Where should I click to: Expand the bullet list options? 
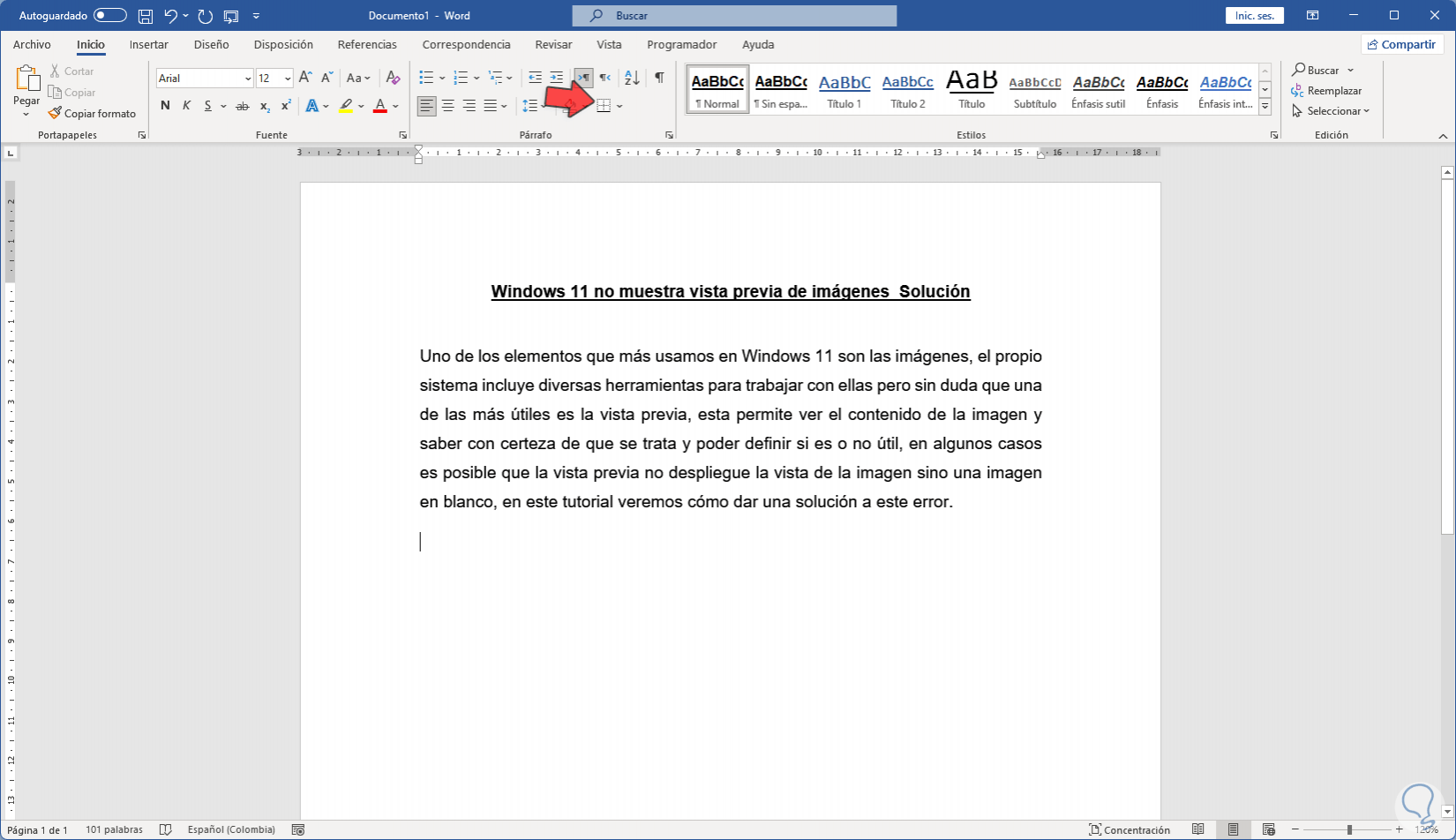tap(442, 79)
